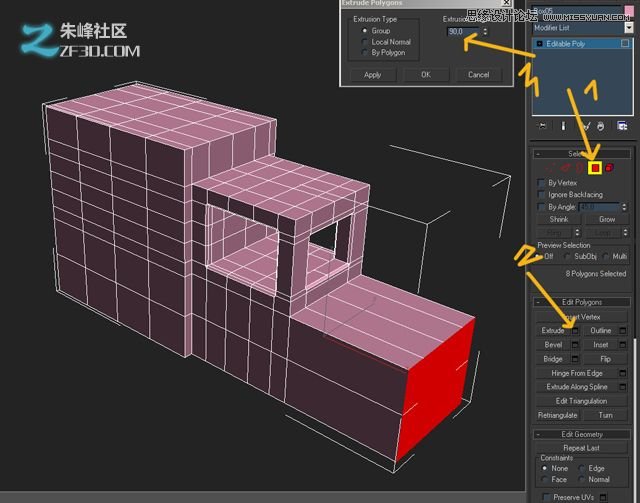Click the Grow selection button

[x=607, y=219]
